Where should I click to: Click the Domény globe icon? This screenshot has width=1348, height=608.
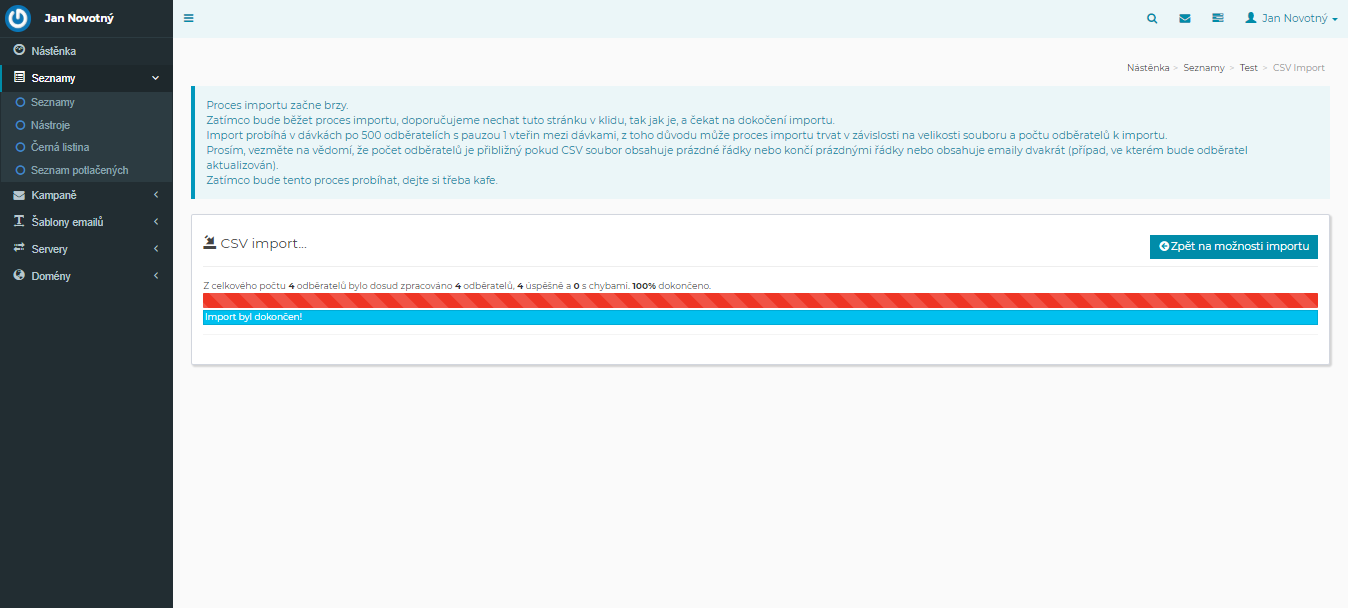click(19, 276)
